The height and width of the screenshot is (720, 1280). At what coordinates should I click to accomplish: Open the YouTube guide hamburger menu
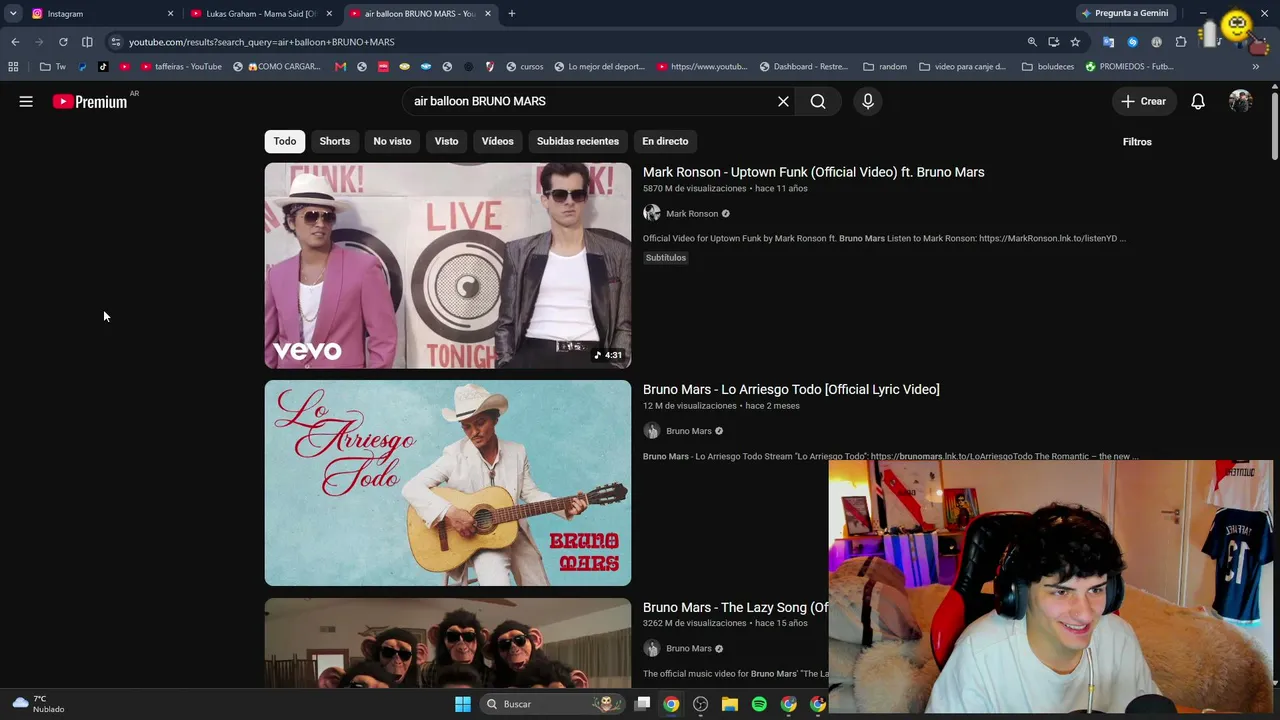point(26,101)
